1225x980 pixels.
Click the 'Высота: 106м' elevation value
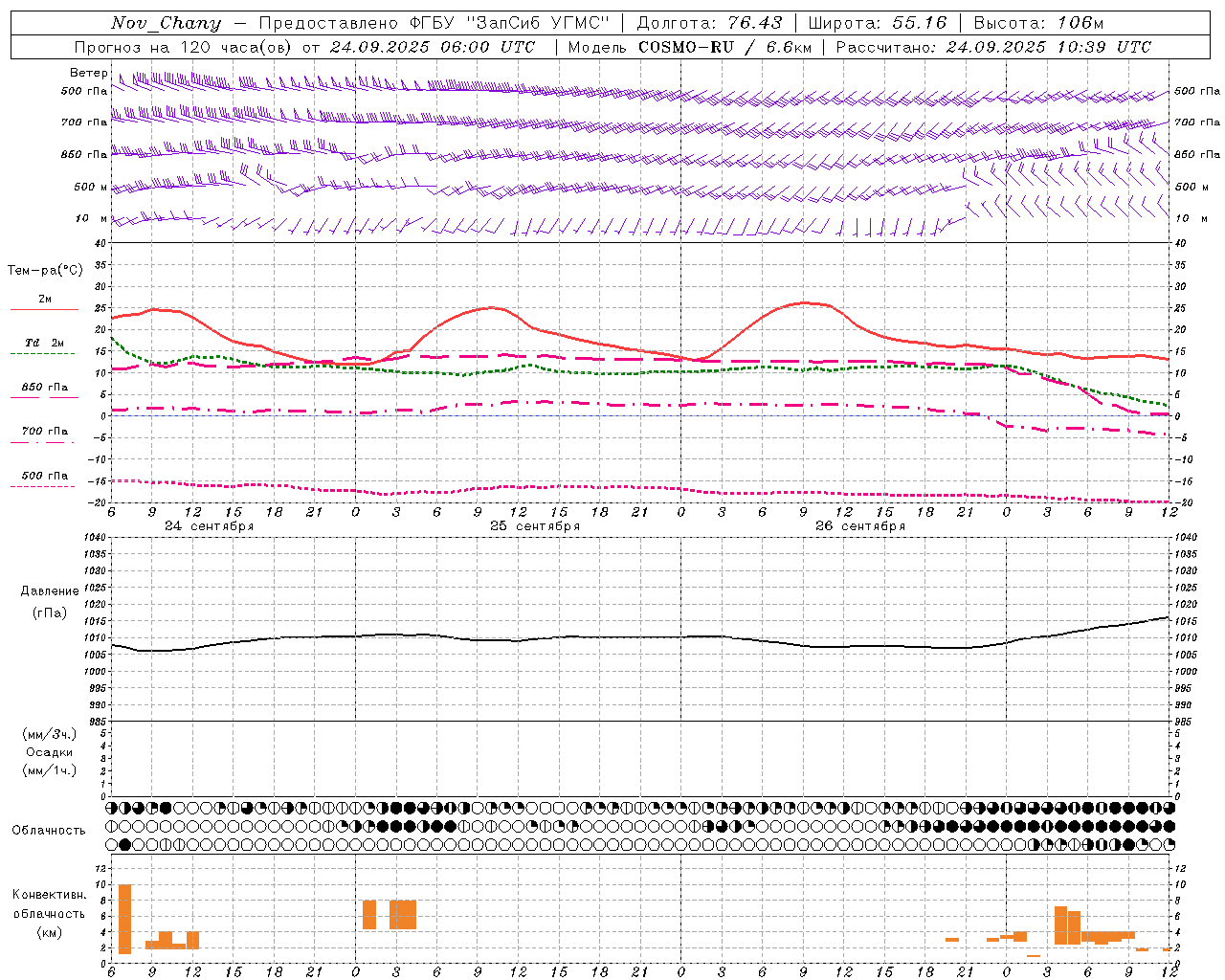click(x=1038, y=23)
